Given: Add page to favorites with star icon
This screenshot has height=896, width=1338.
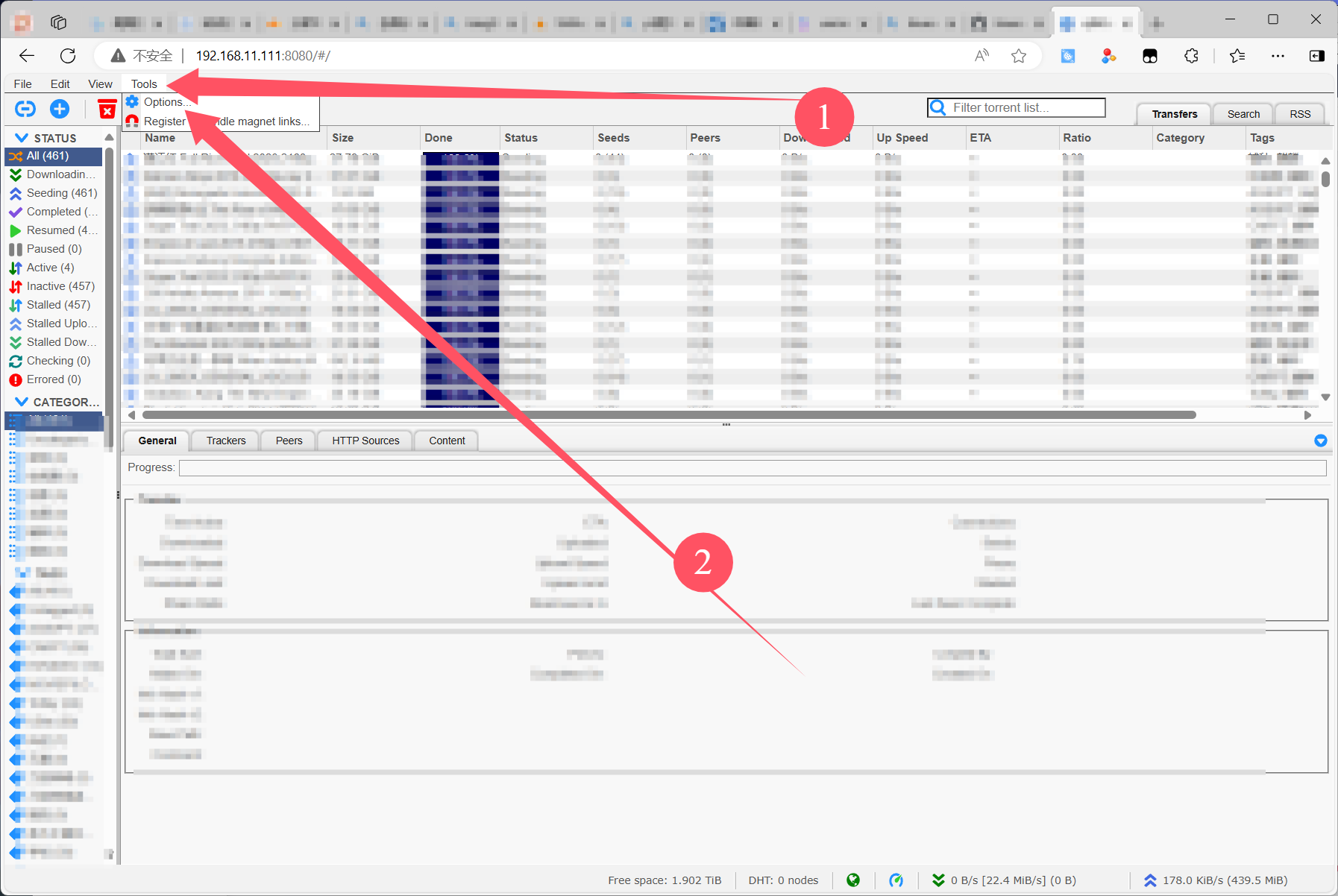Looking at the screenshot, I should (1019, 56).
